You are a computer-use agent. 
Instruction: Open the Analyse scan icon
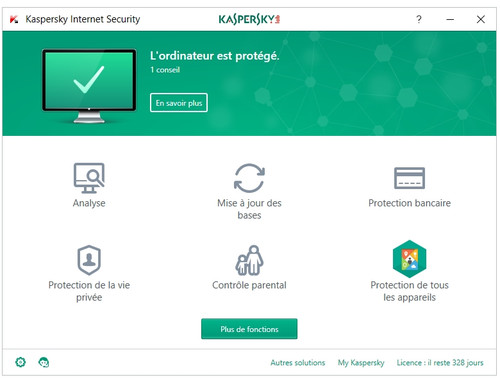pos(89,178)
